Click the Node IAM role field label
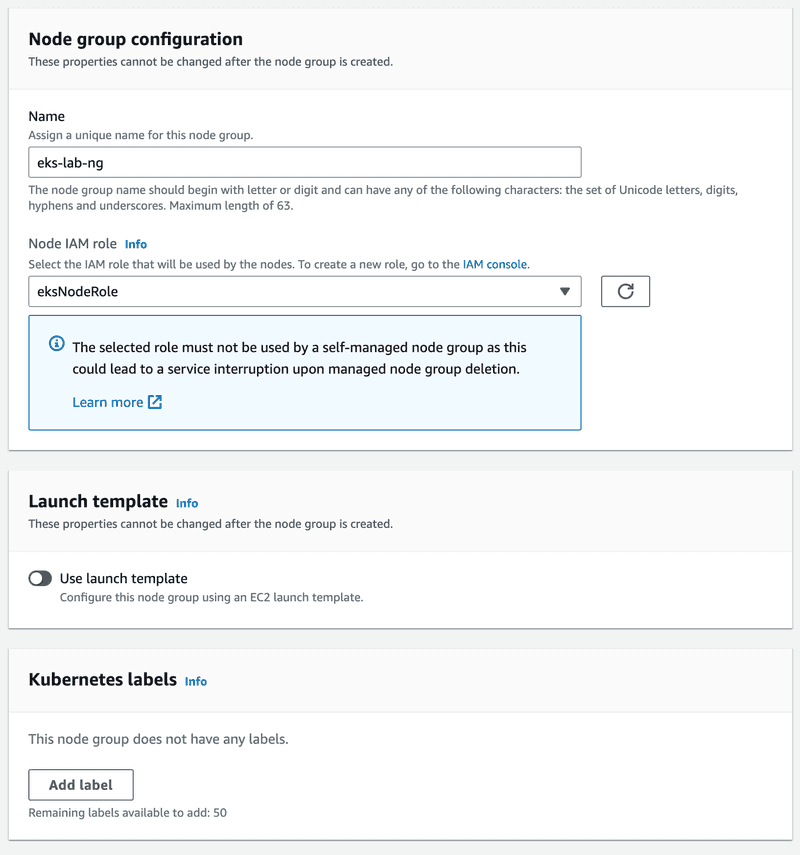 tap(73, 244)
